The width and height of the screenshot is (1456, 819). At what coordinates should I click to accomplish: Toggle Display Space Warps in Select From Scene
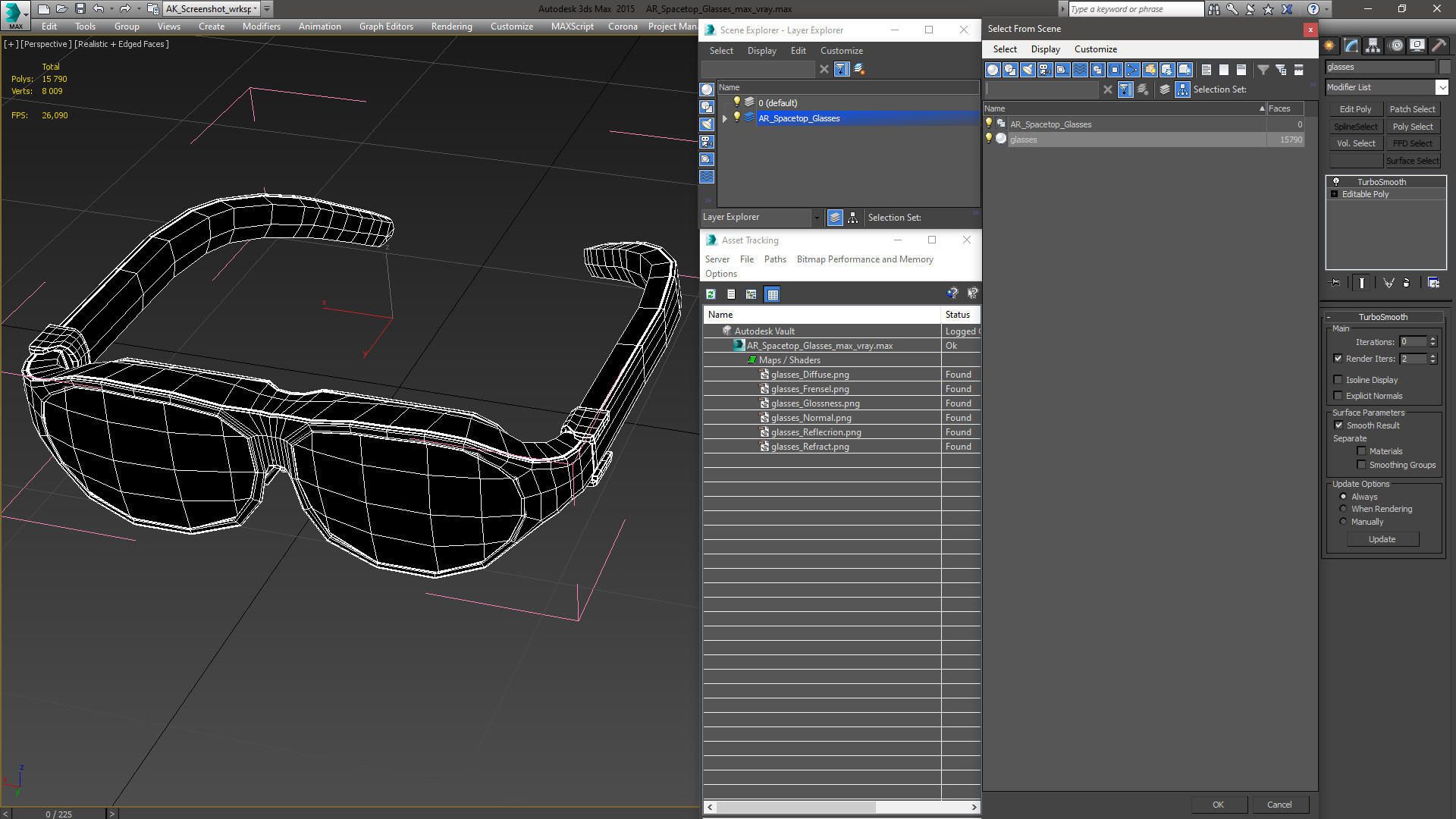coord(1080,70)
